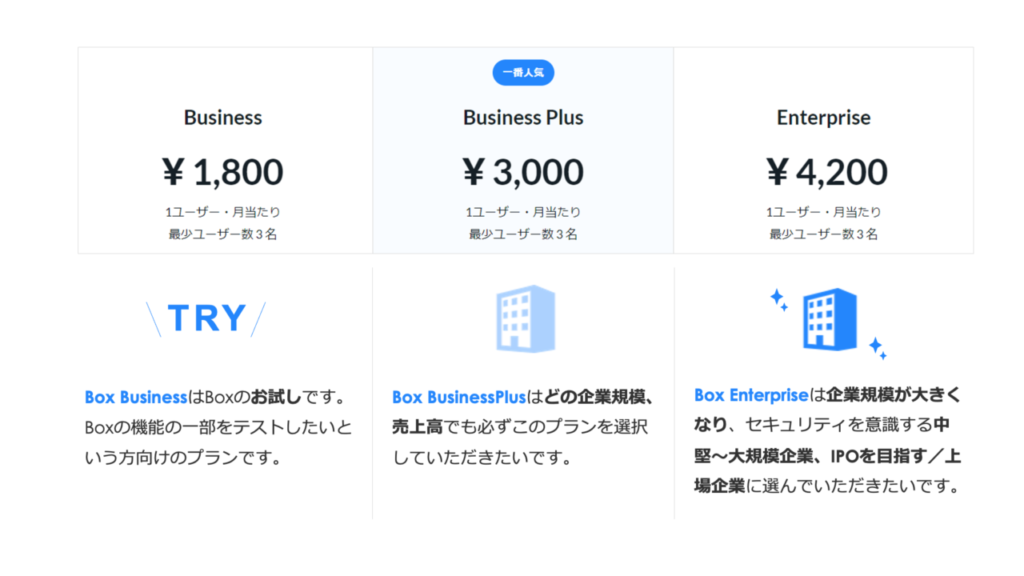Click 最少ユーザー数3名 under Business
Screen dimensions: 1024x576
pyautogui.click(x=223, y=234)
